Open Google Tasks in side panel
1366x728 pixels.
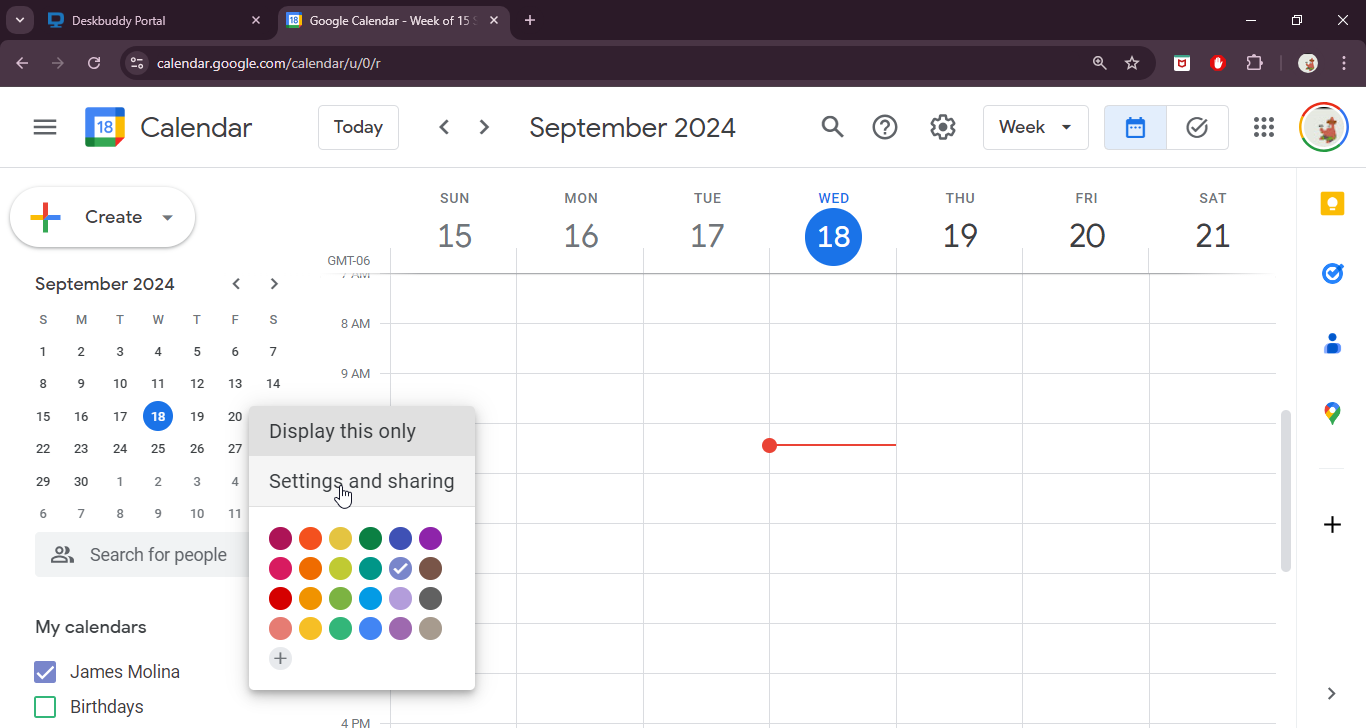coord(1332,273)
